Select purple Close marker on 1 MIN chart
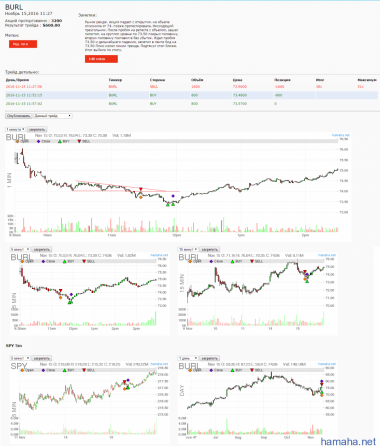 (173, 196)
